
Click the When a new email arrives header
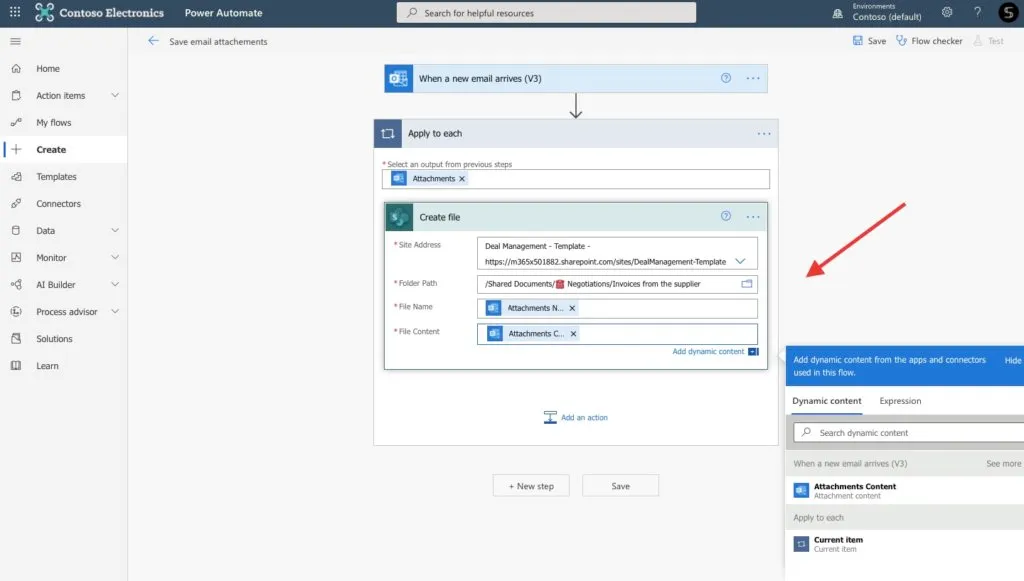(575, 78)
